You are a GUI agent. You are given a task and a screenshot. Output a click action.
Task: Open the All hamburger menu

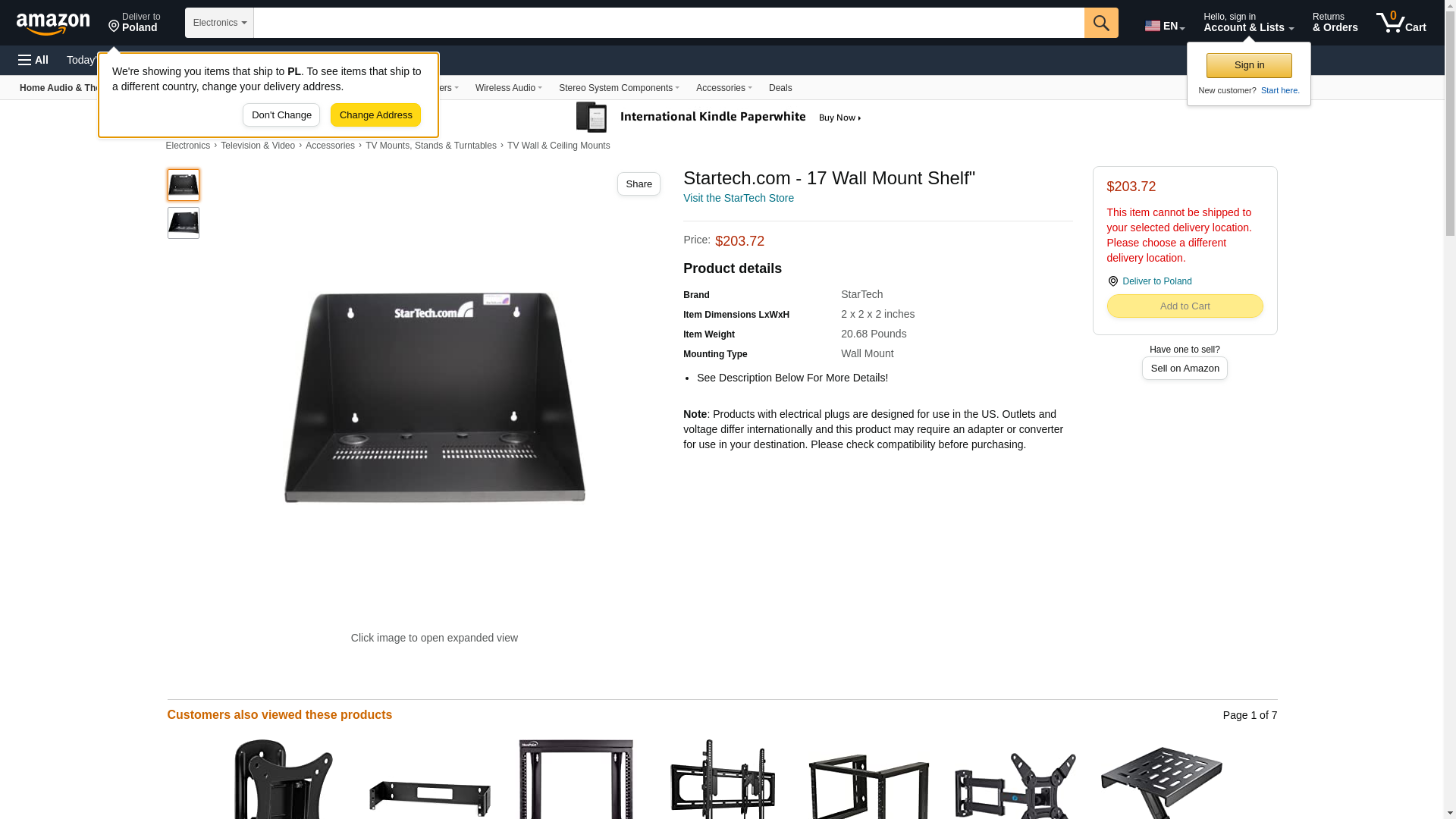[33, 60]
